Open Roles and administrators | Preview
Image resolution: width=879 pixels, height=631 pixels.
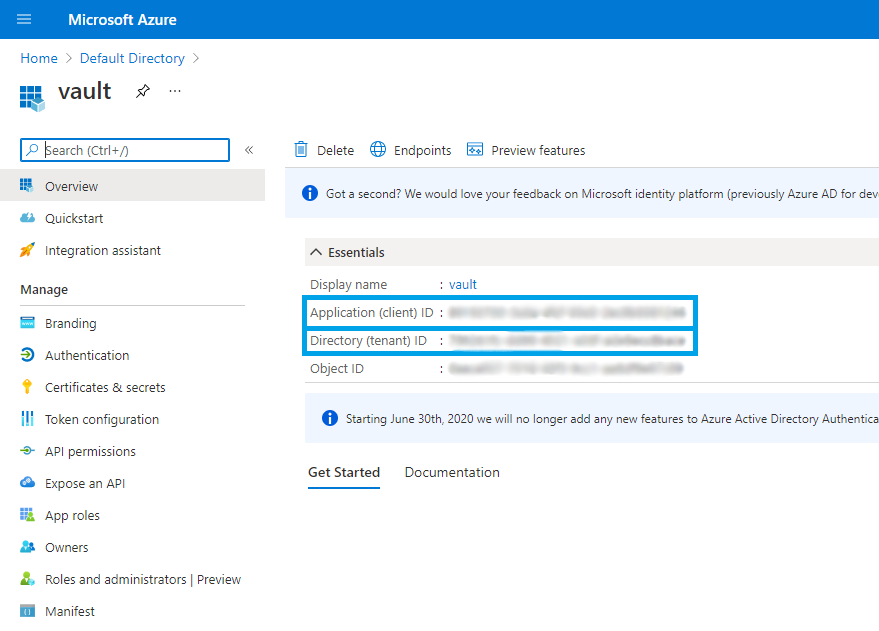click(x=143, y=579)
